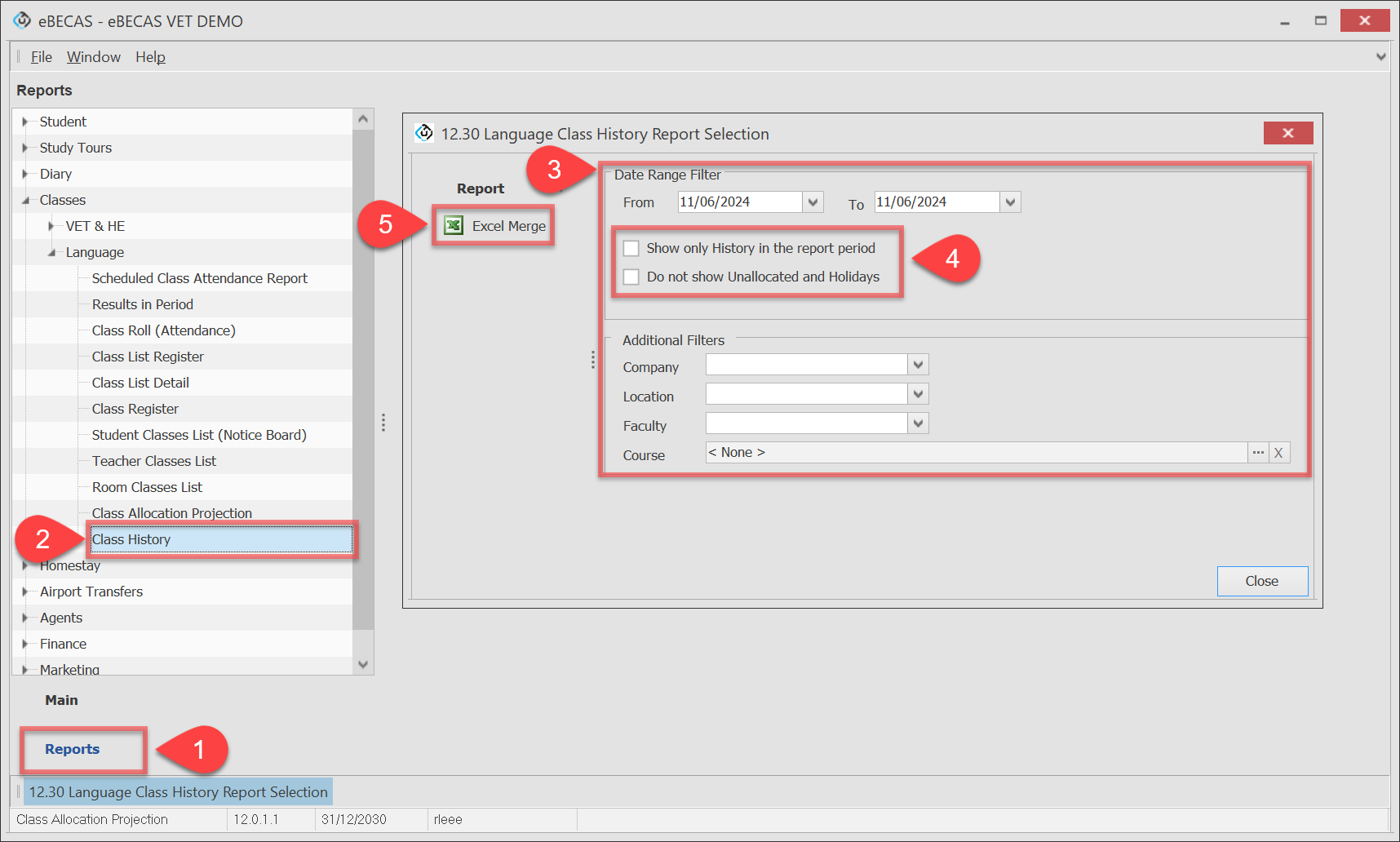Select Reports in the navigation panel
The height and width of the screenshot is (842, 1400).
coord(73,749)
